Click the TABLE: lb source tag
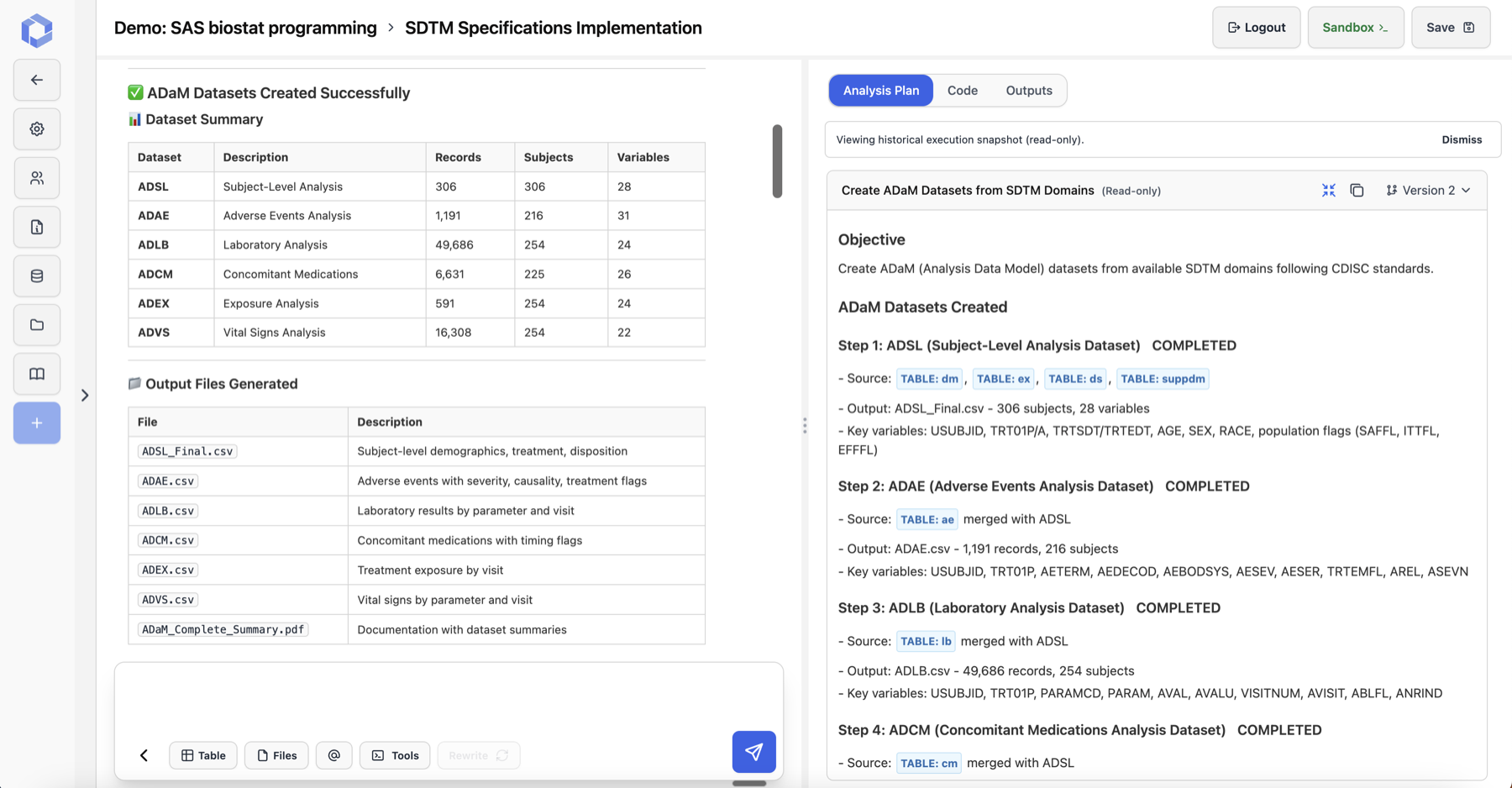The width and height of the screenshot is (1512, 788). [x=926, y=642]
